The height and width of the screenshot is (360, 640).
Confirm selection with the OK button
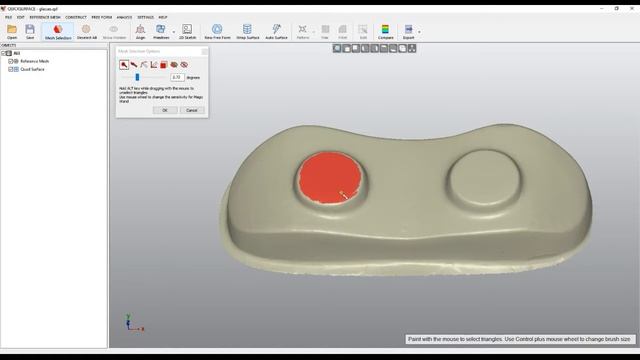coord(165,110)
